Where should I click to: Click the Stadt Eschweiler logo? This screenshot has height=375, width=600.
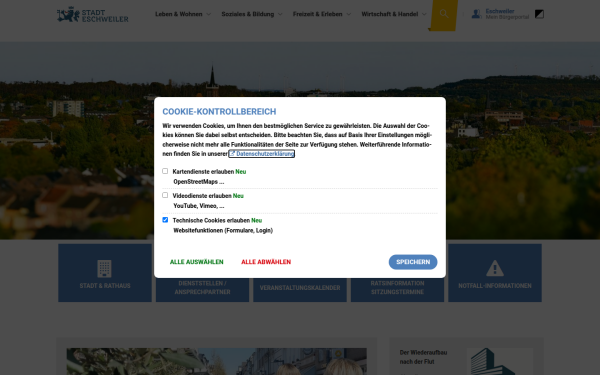tap(93, 14)
